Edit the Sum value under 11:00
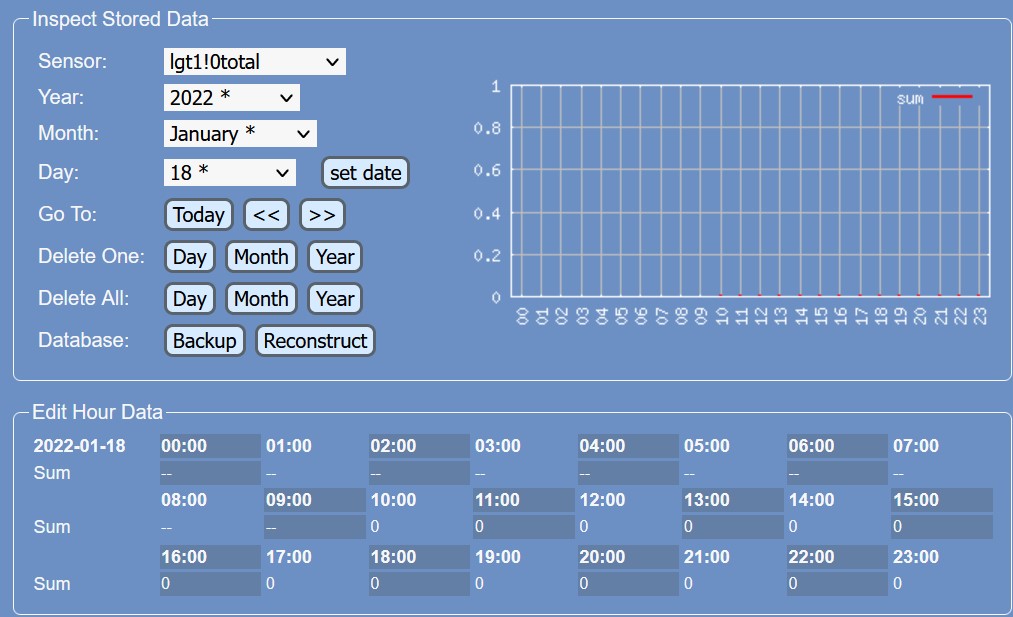 [x=524, y=527]
